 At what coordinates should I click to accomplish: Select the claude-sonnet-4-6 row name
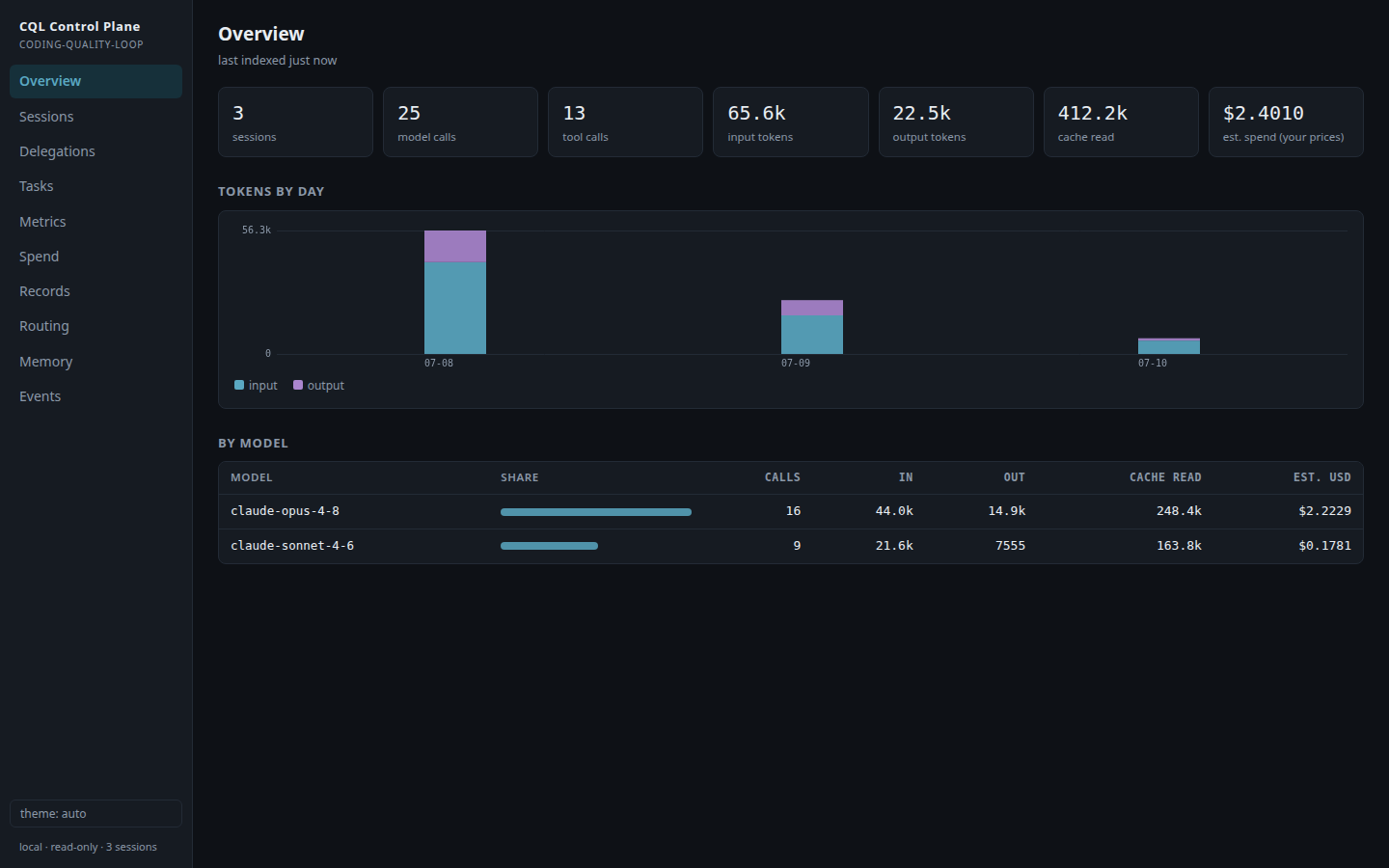(292, 546)
